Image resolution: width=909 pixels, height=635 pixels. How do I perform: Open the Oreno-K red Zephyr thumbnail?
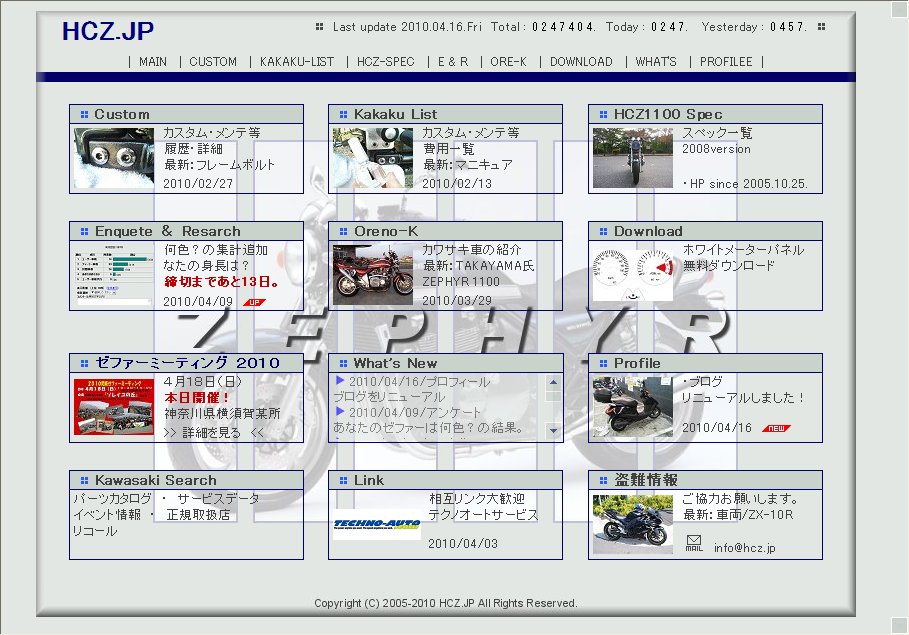pos(373,275)
